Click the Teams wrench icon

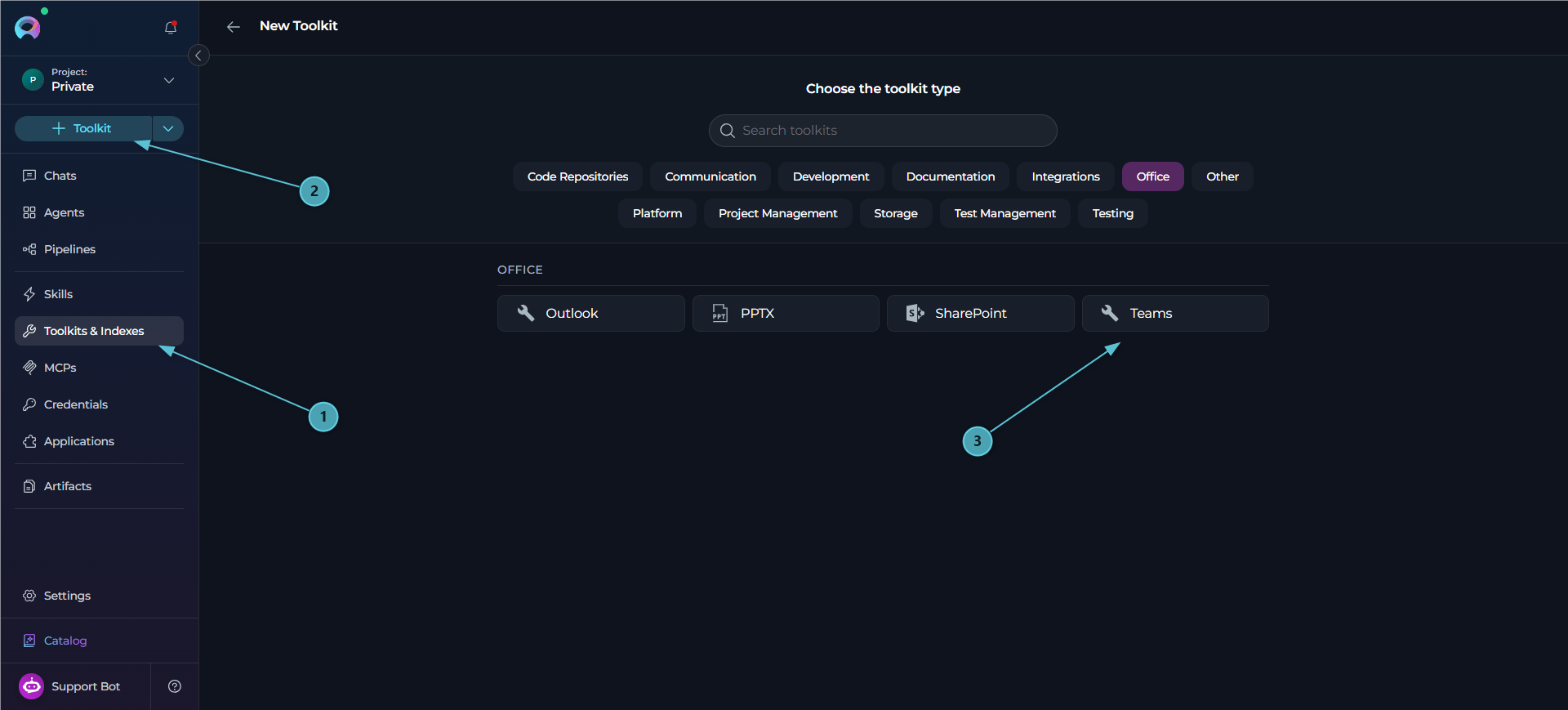click(x=1110, y=313)
